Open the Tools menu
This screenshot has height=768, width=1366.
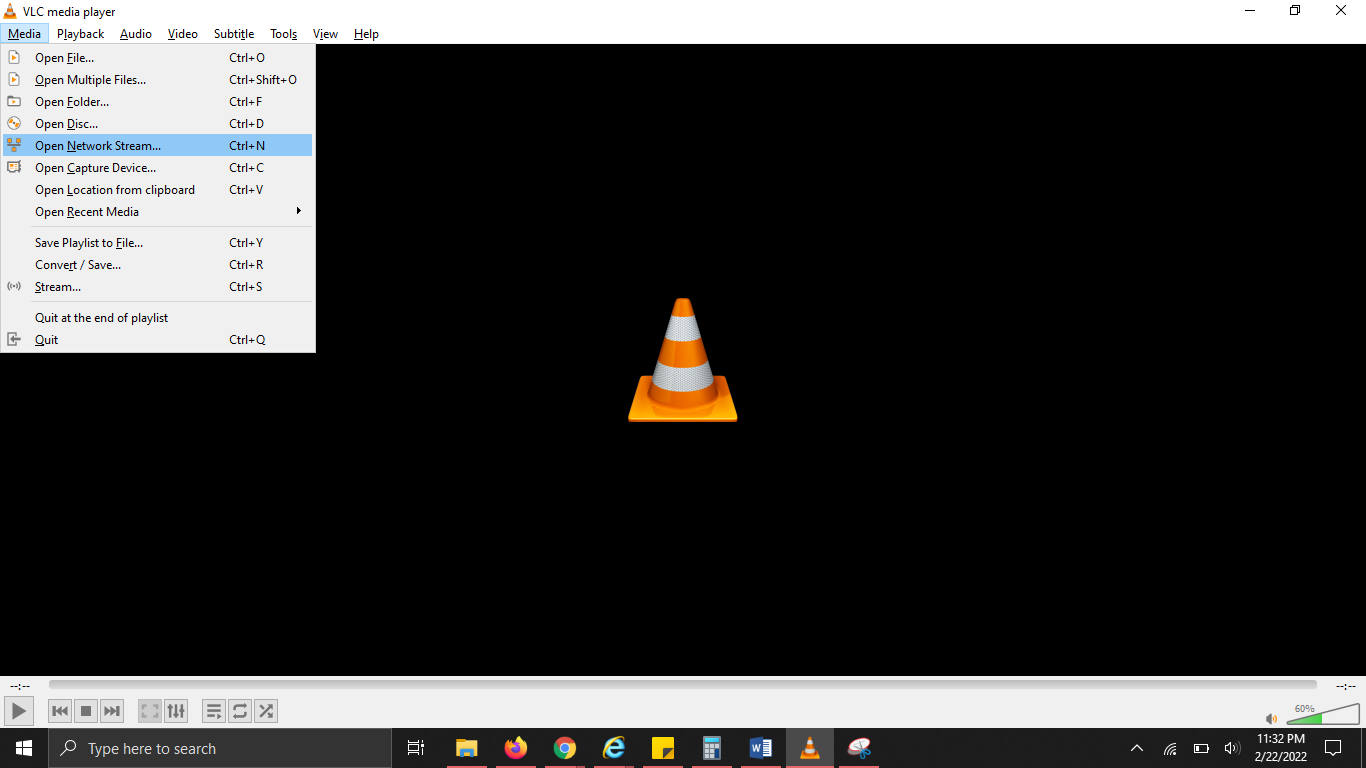[x=284, y=34]
